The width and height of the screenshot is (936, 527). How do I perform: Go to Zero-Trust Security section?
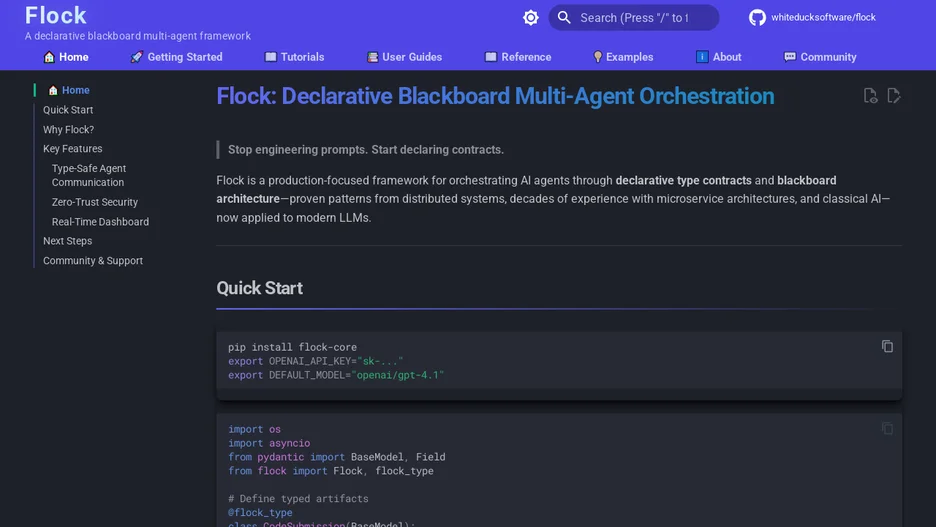tap(94, 202)
